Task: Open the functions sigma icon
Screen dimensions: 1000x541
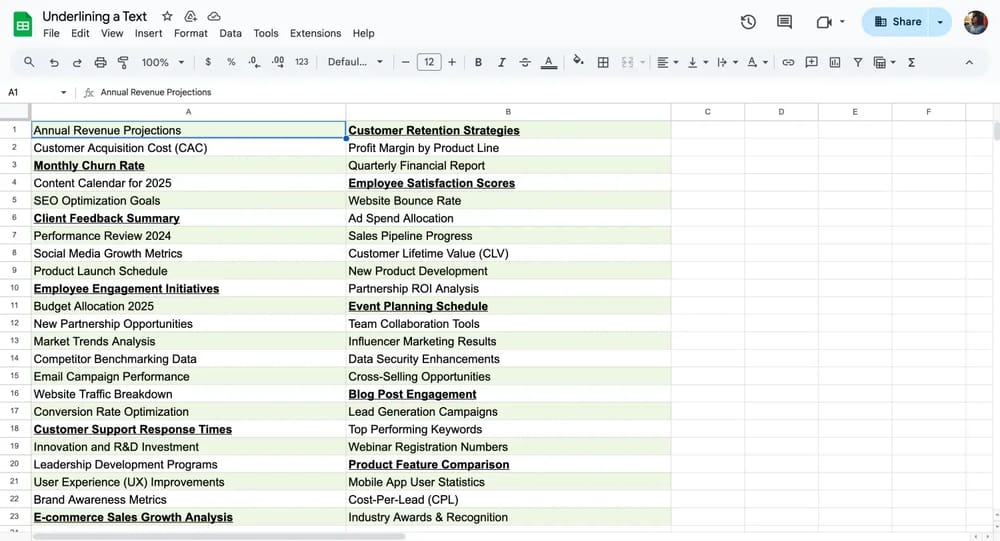Action: tap(911, 62)
